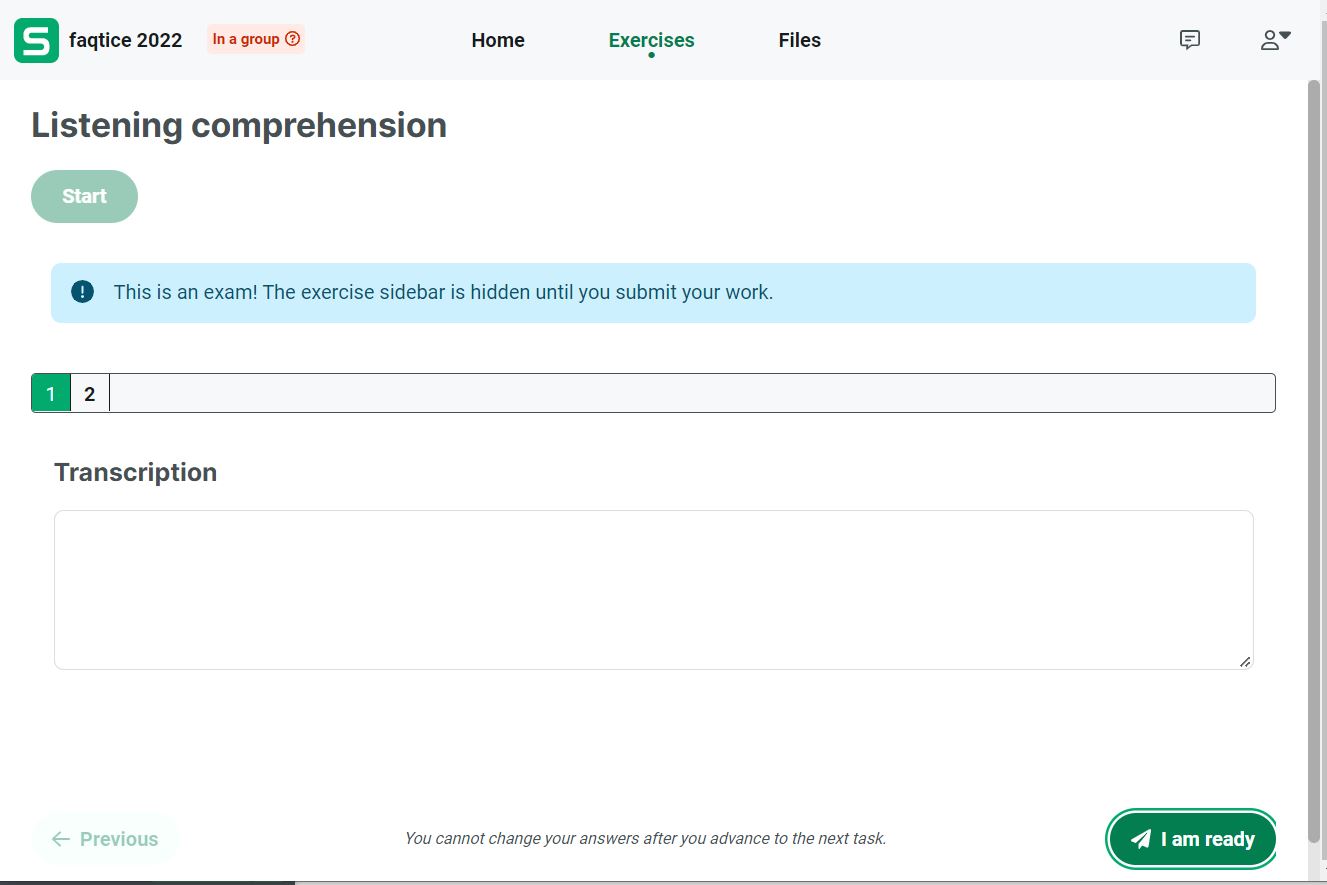1327x885 pixels.
Task: Click the question mark help icon
Action: click(x=293, y=39)
